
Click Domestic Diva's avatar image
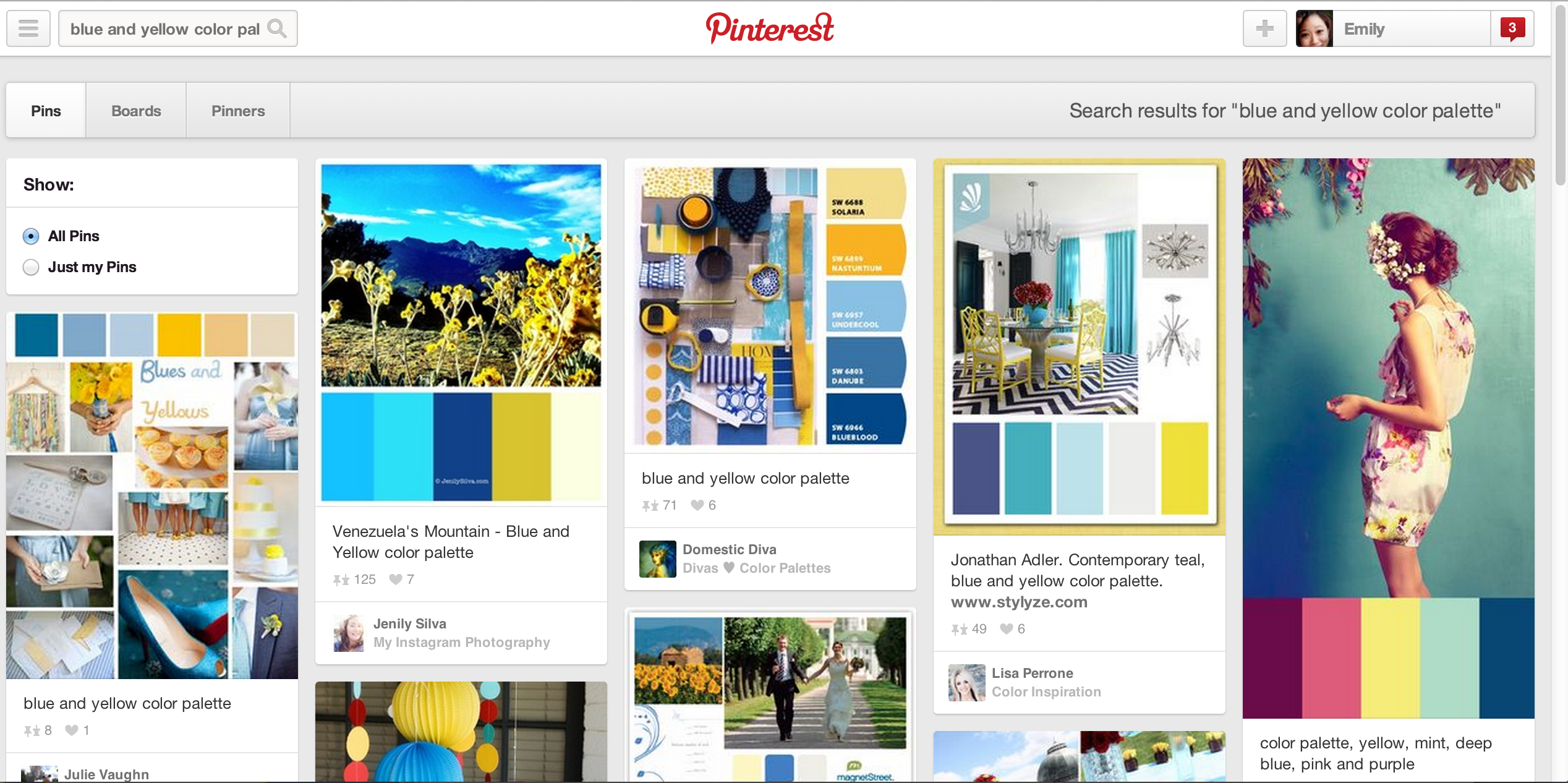point(658,559)
